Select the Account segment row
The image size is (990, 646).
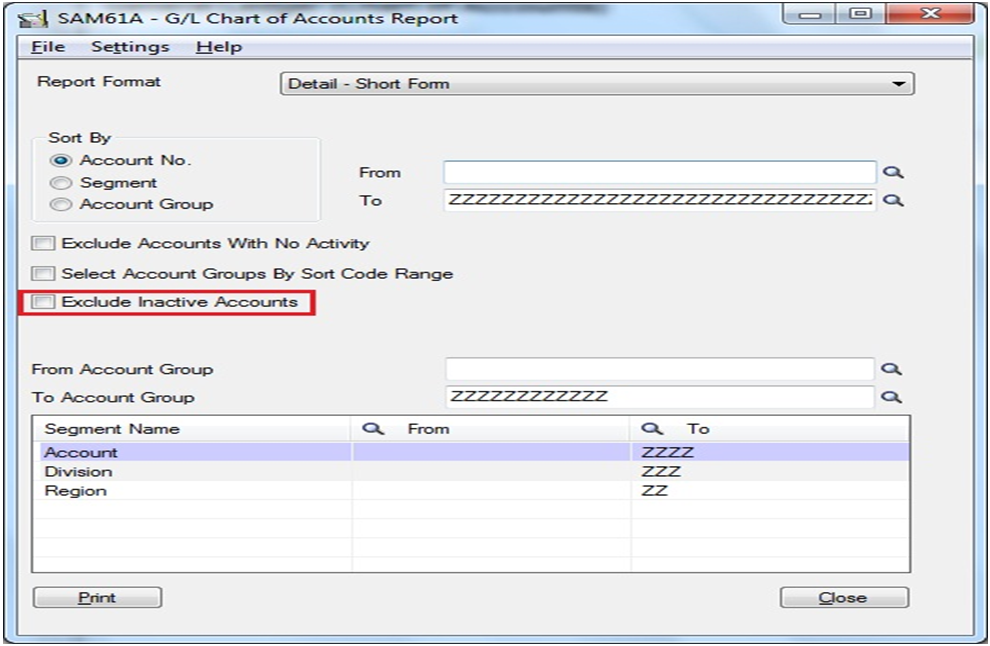click(x=470, y=452)
